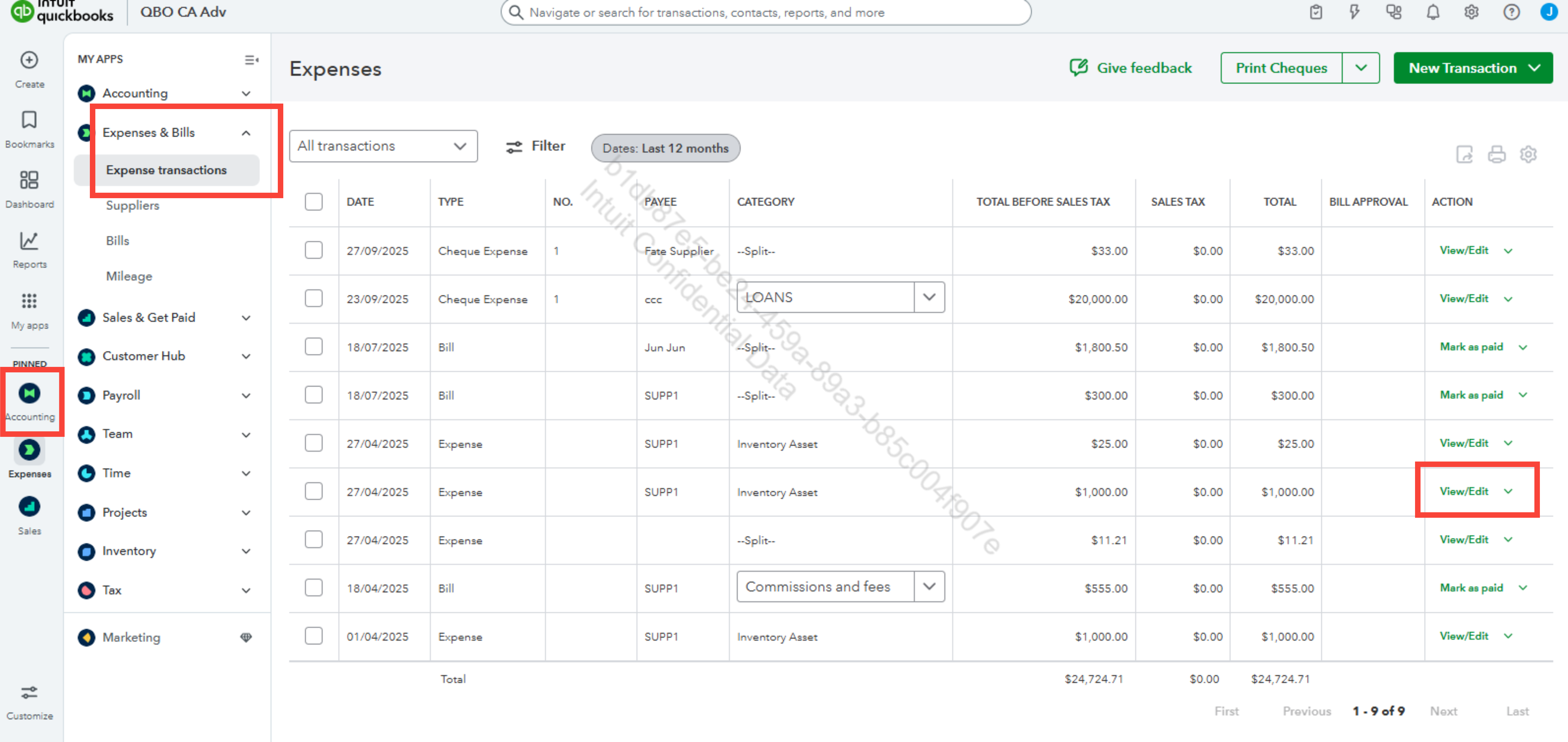Image resolution: width=1568 pixels, height=742 pixels.
Task: Collapse the My Apps menu panel icon
Action: pyautogui.click(x=251, y=60)
